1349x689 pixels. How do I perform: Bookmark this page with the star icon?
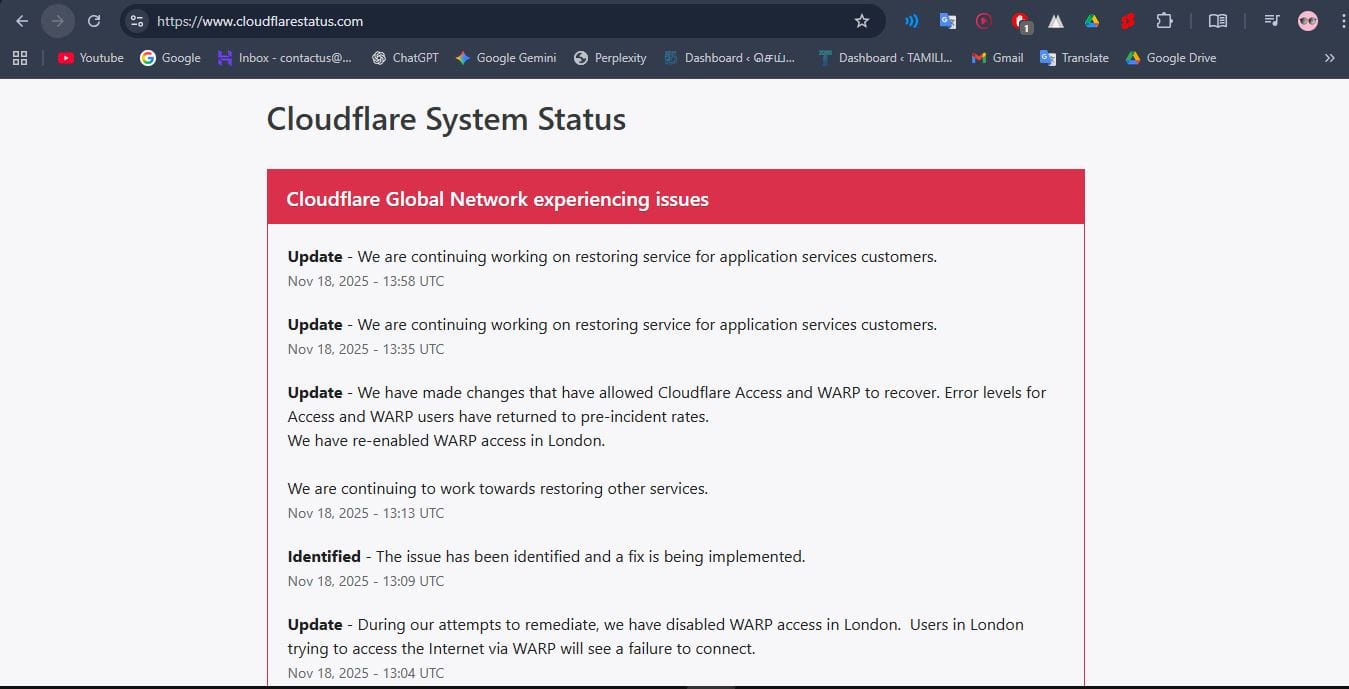(x=861, y=21)
